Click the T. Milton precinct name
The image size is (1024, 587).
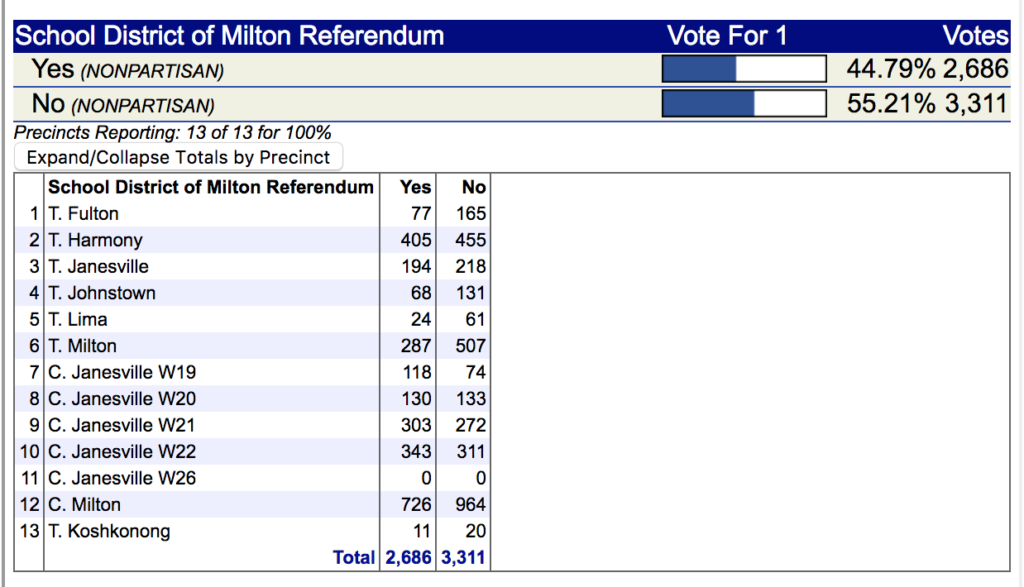(x=82, y=346)
